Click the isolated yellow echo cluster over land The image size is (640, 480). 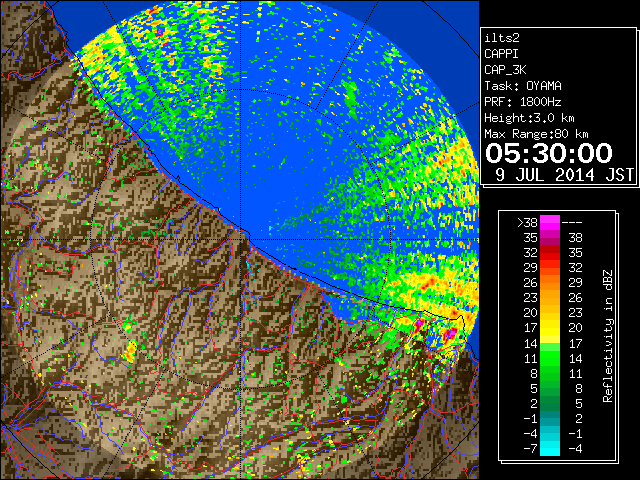131,351
